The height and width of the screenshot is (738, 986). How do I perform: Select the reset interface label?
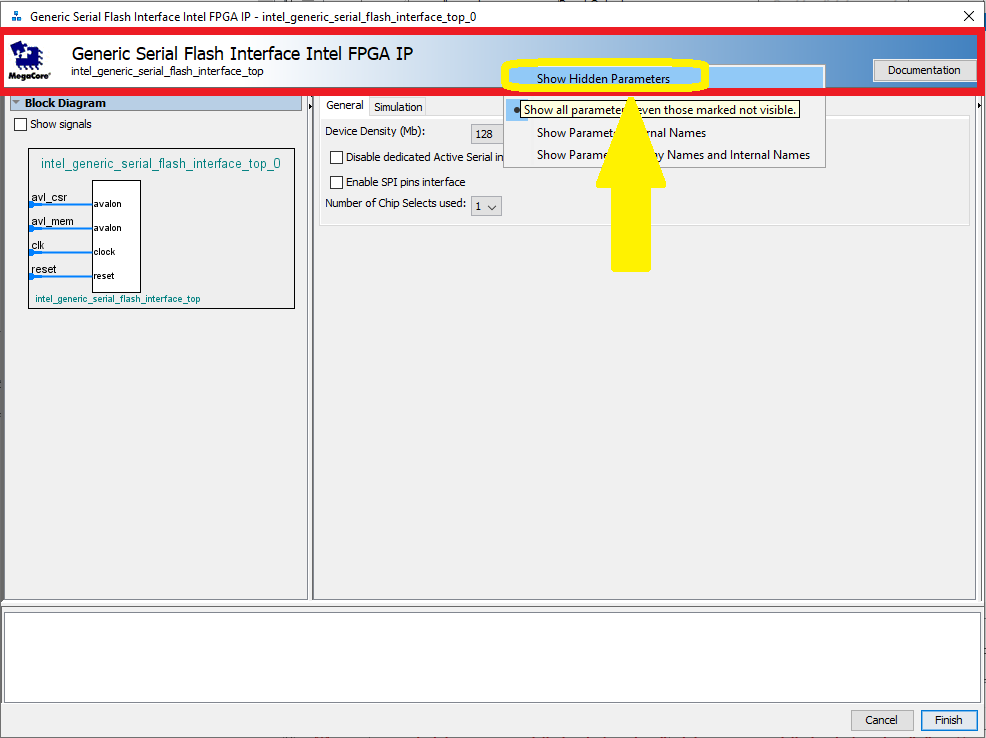43,269
